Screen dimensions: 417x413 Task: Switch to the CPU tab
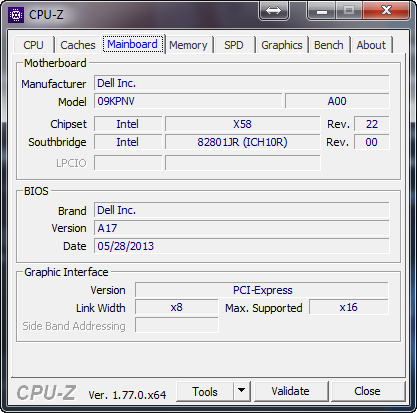pyautogui.click(x=33, y=45)
